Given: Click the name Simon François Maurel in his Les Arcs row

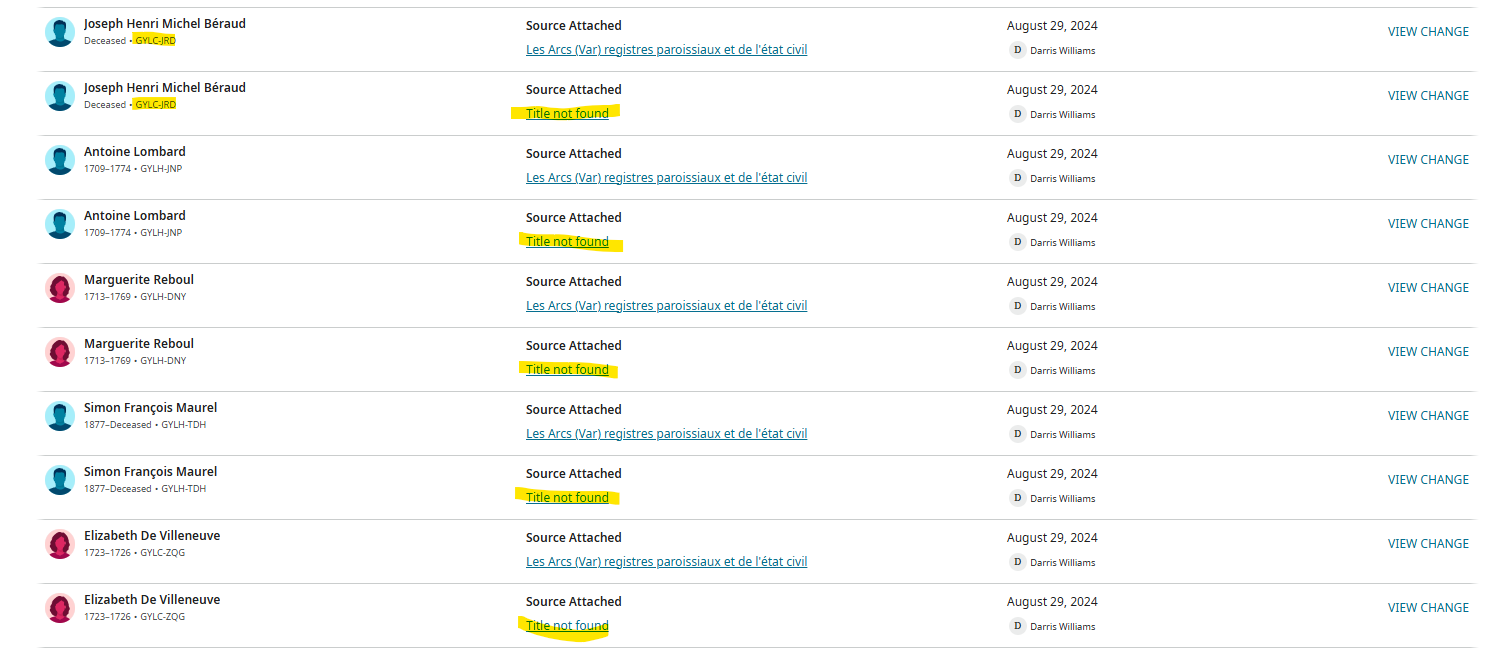Looking at the screenshot, I should click(150, 408).
